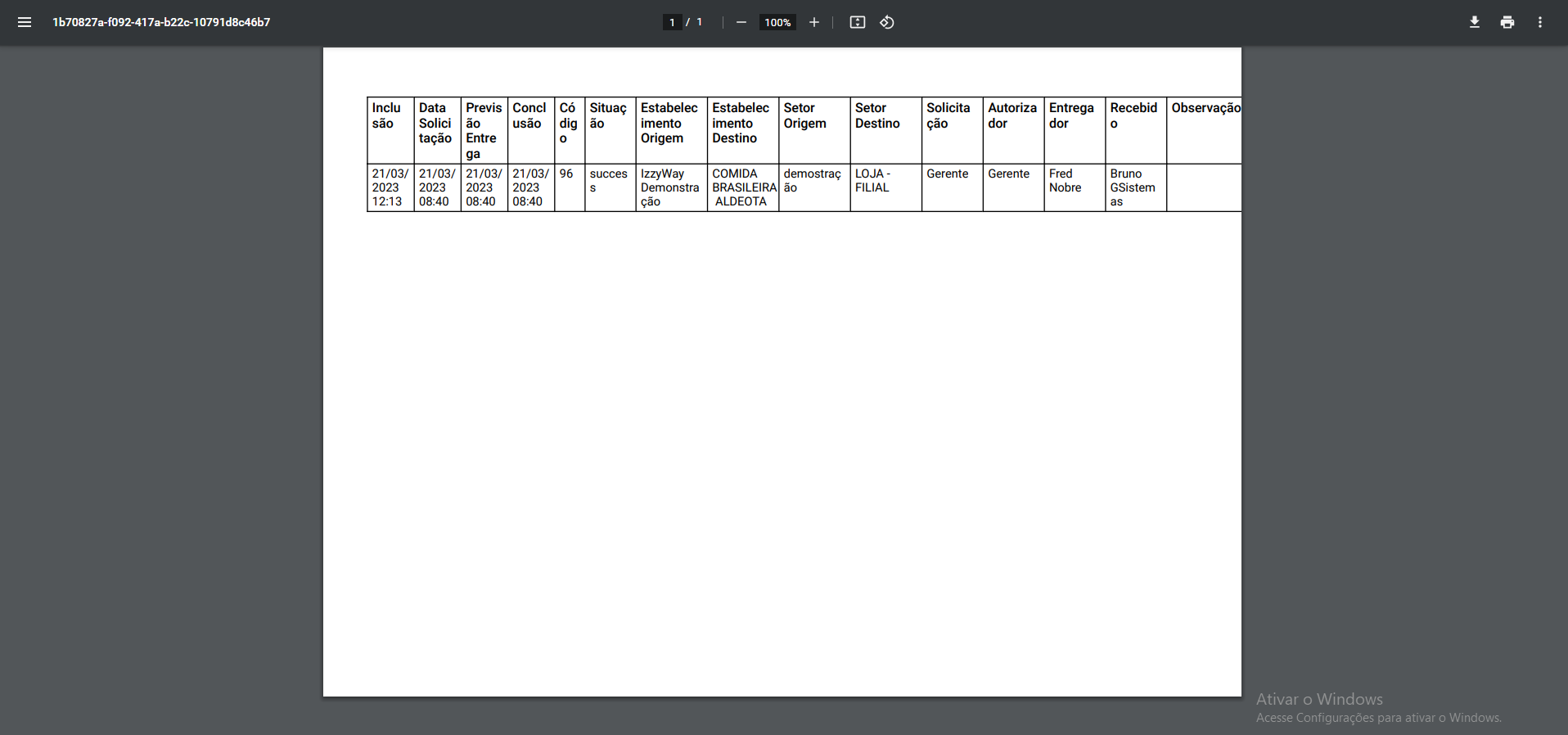Select the 'Observação' column header
Screen dimensions: 1568x735
[x=1204, y=130]
